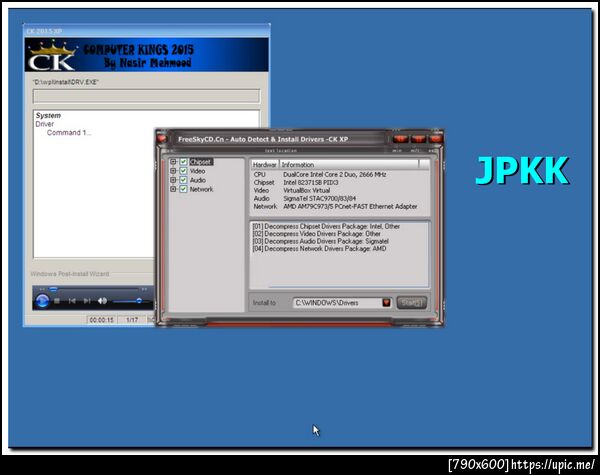Mute audio using the speaker icon

[x=102, y=301]
